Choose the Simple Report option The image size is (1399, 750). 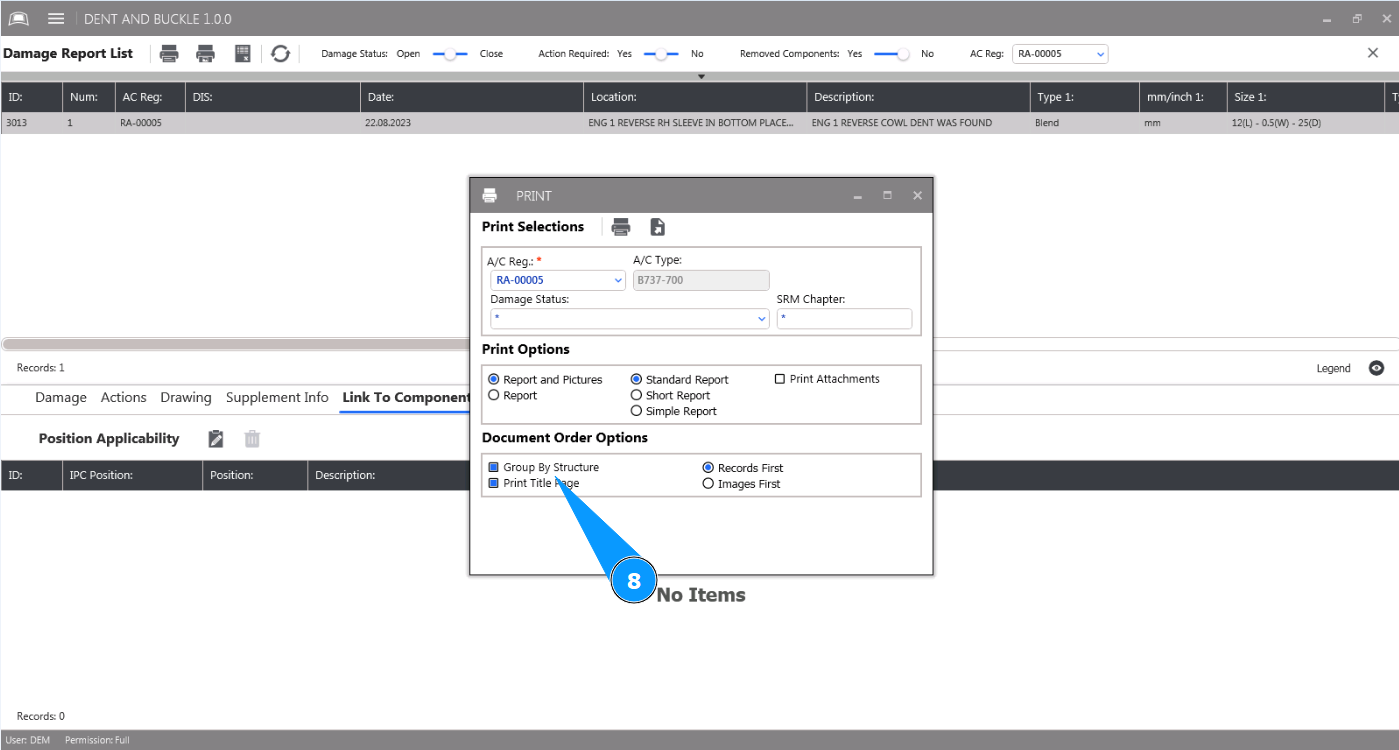636,411
